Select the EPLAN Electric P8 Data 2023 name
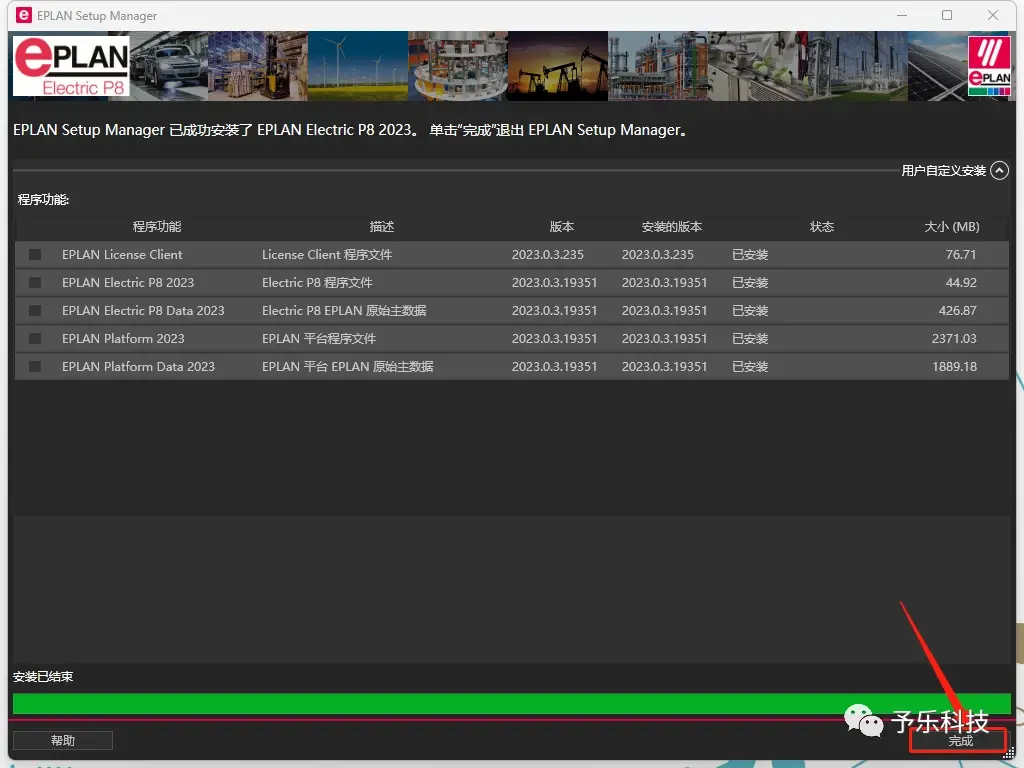 pyautogui.click(x=143, y=311)
